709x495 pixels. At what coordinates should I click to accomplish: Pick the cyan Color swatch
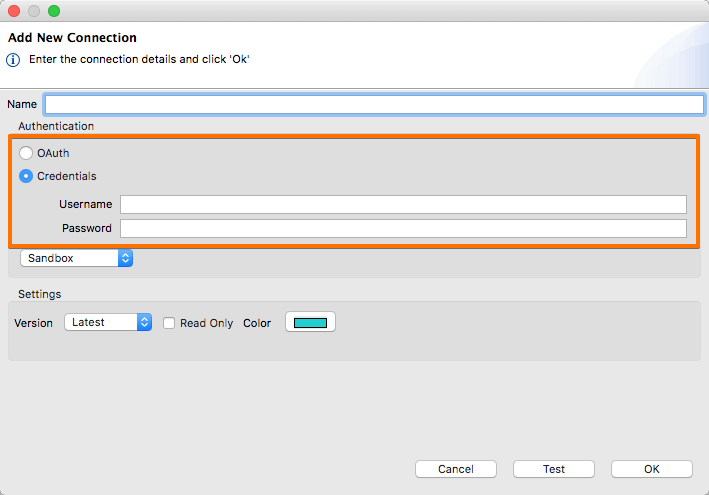tap(311, 322)
